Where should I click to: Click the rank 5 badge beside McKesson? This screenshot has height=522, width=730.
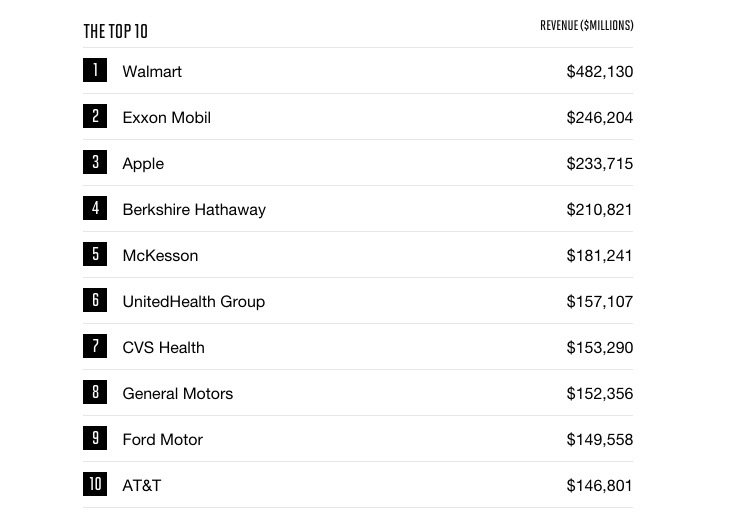[95, 254]
